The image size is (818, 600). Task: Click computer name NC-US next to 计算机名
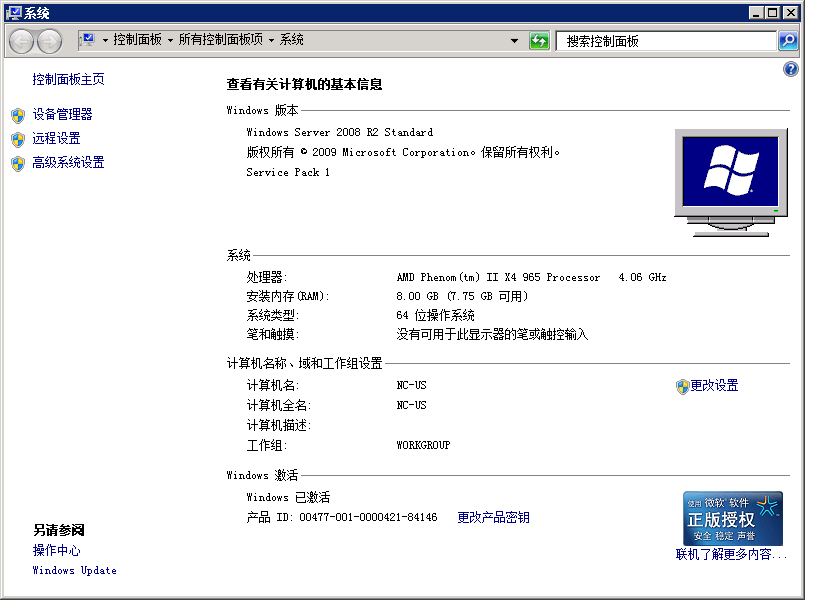pos(412,386)
